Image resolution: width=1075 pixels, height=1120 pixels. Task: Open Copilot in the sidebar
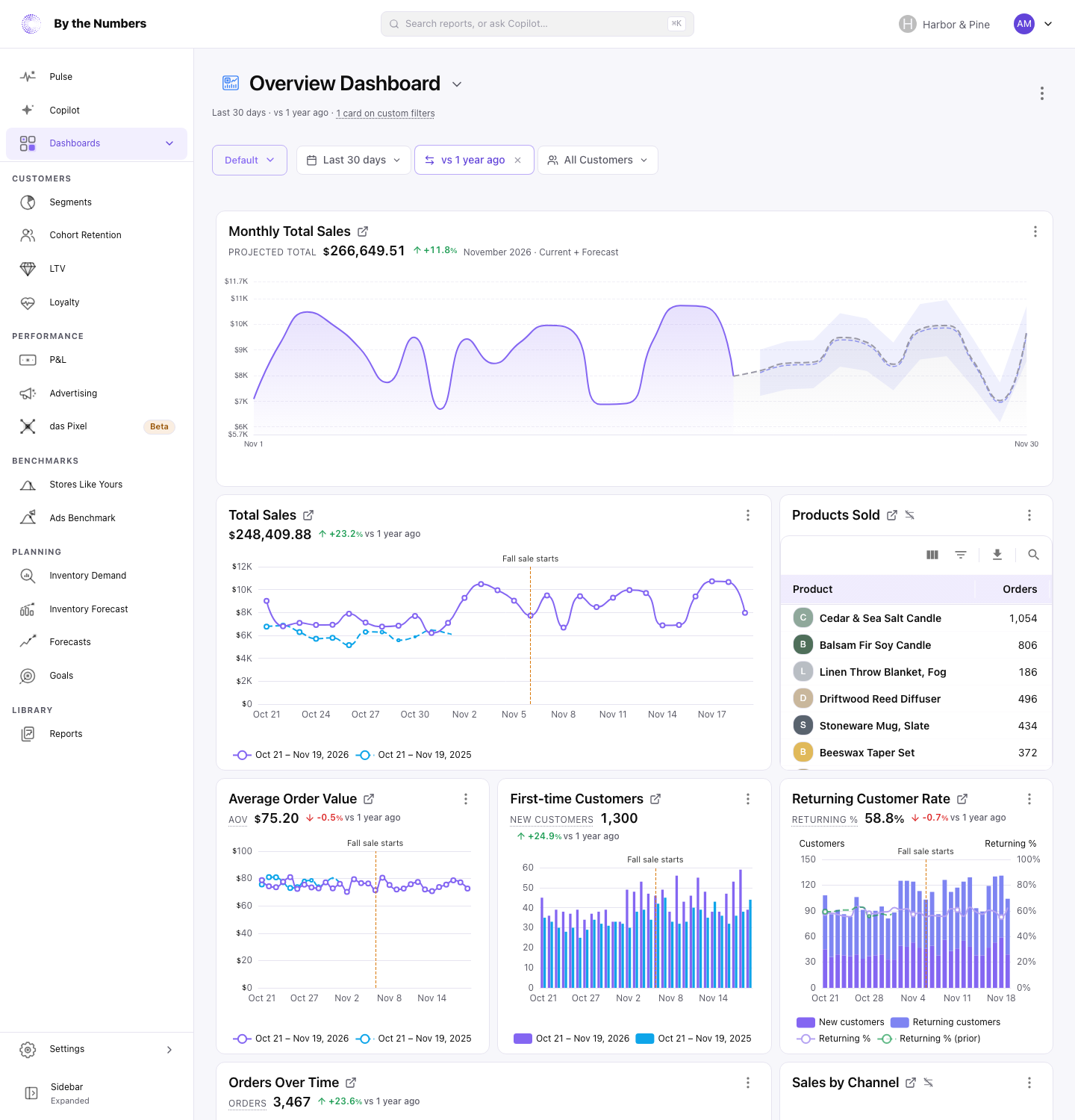coord(97,111)
